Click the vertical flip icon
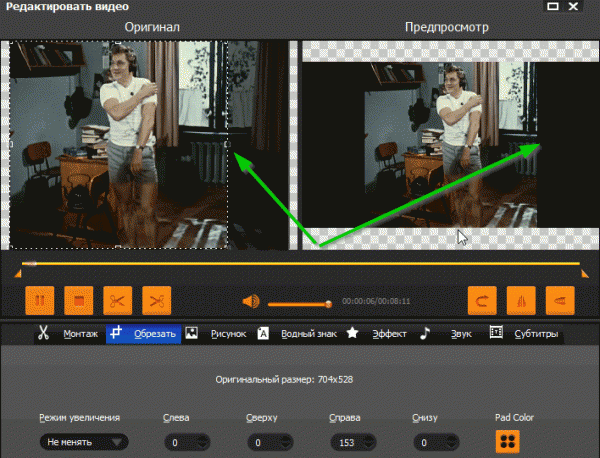The width and height of the screenshot is (600, 458). coord(560,300)
